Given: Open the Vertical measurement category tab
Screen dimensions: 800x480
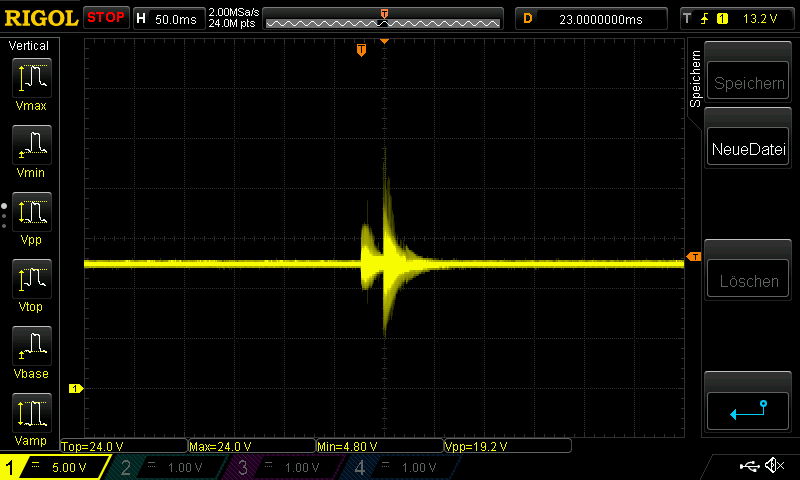Looking at the screenshot, I should pos(29,46).
